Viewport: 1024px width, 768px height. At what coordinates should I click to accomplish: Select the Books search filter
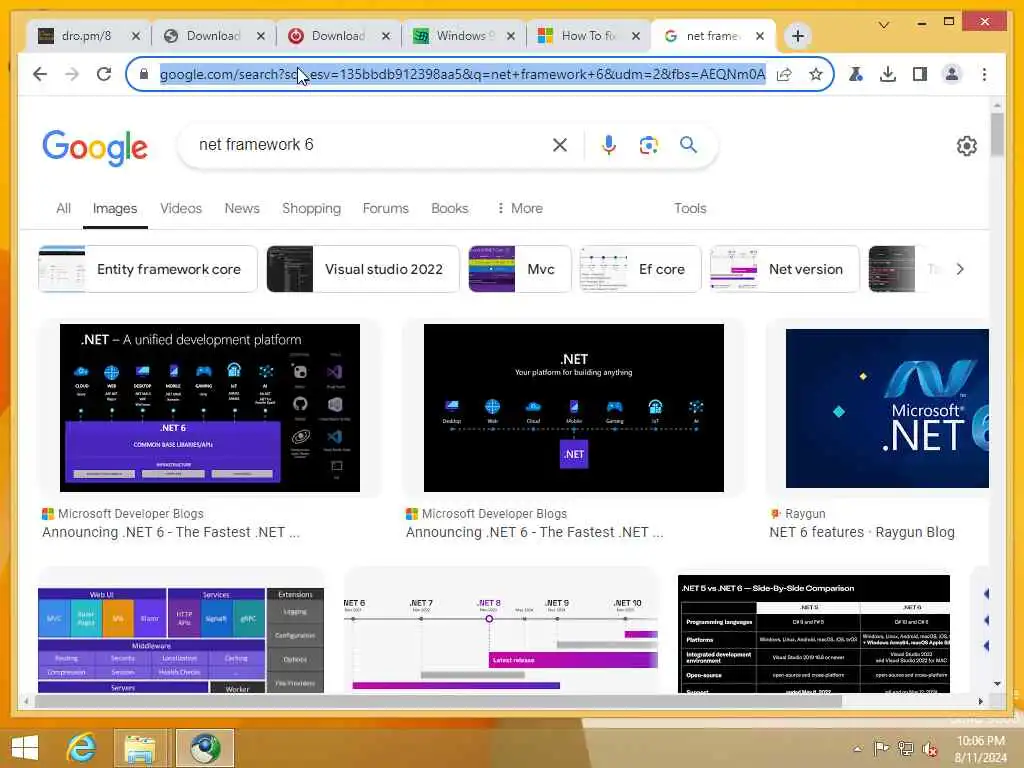[449, 208]
